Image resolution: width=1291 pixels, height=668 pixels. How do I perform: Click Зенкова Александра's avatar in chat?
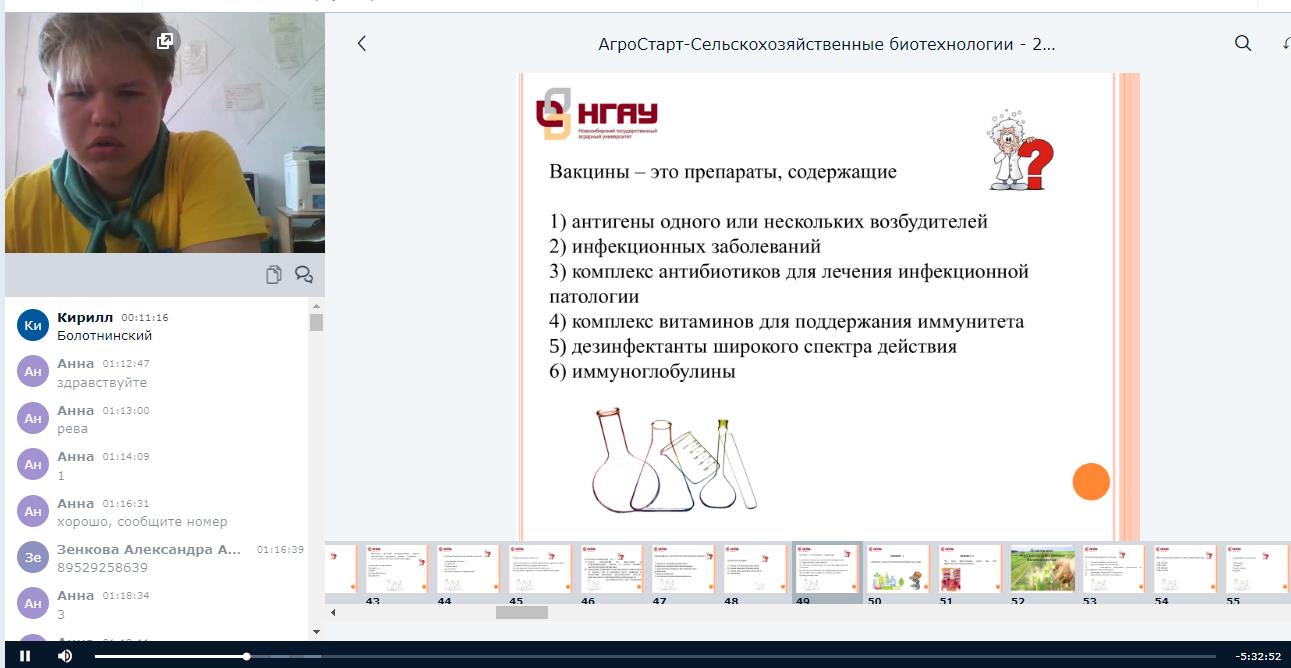33,557
